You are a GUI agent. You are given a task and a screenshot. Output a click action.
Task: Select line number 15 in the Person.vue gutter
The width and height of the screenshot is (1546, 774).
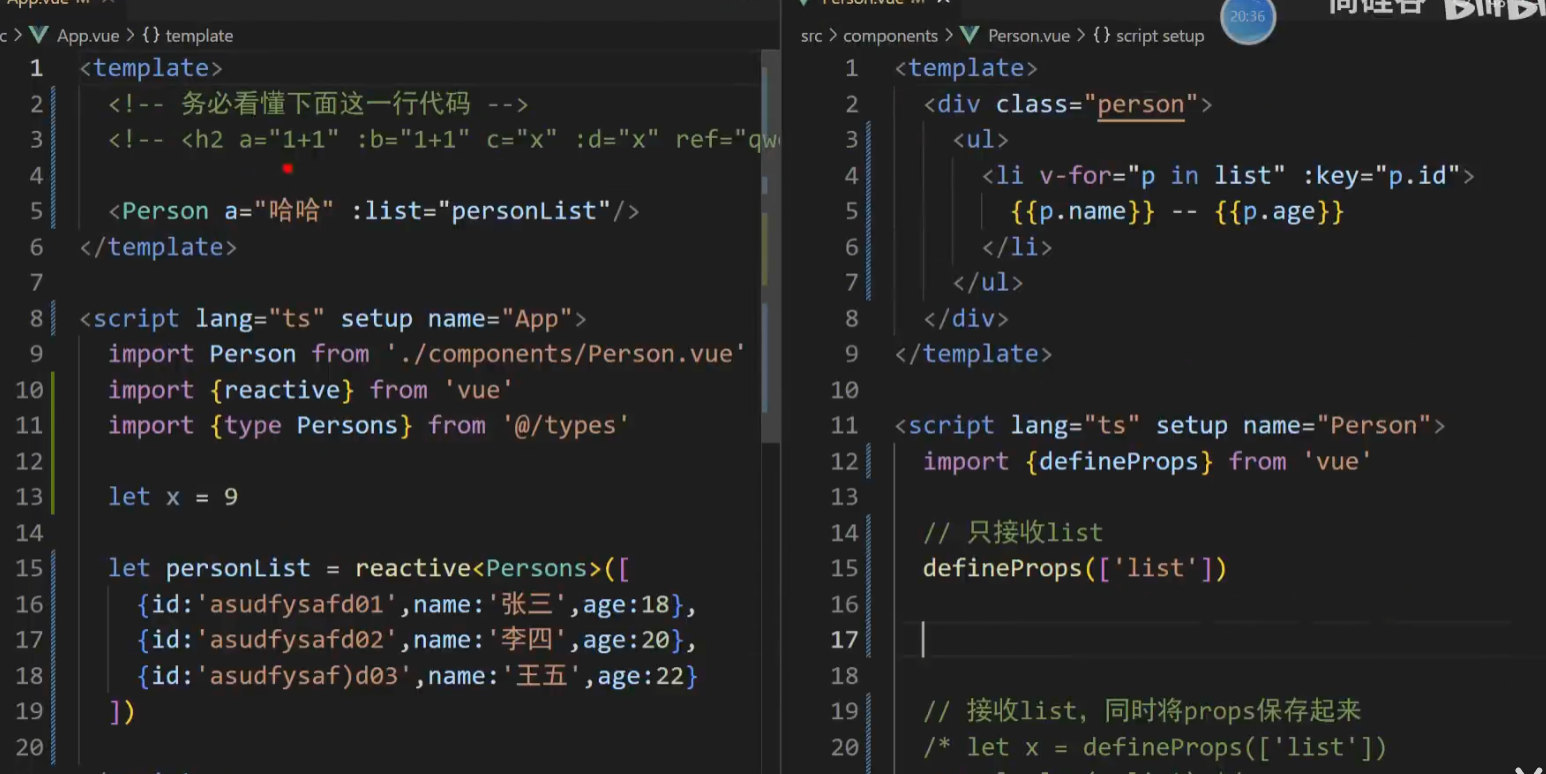845,568
